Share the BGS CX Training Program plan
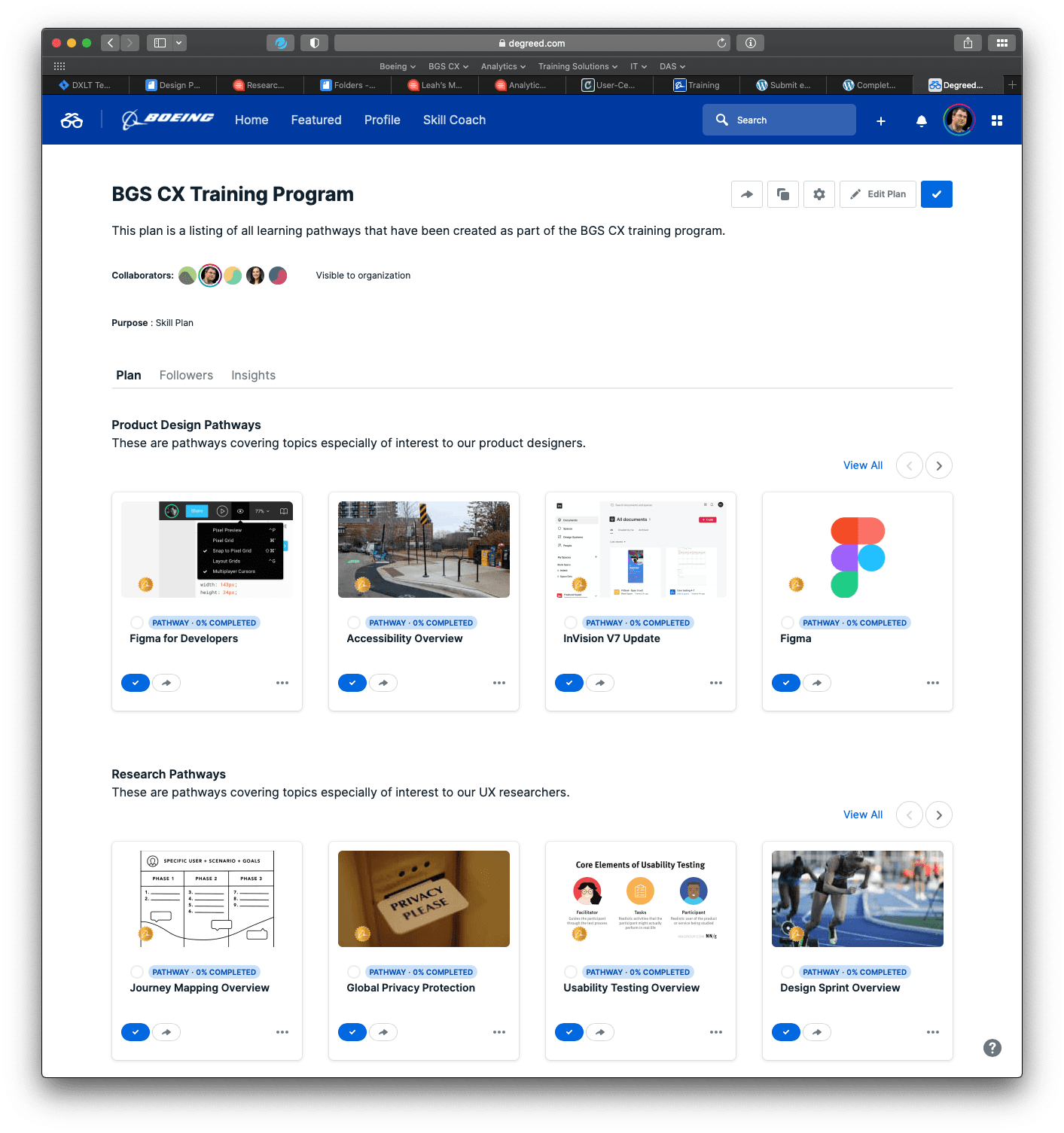 (746, 194)
